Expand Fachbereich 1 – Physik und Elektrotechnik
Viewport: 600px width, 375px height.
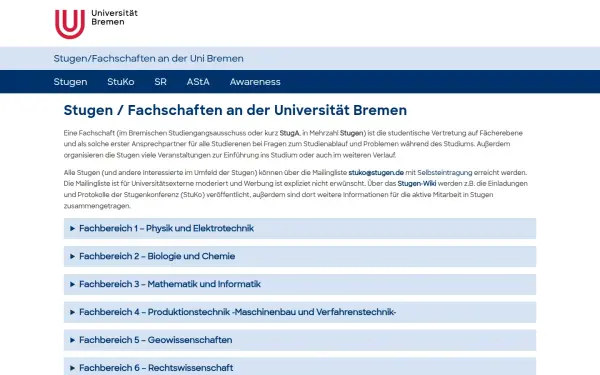pos(300,228)
